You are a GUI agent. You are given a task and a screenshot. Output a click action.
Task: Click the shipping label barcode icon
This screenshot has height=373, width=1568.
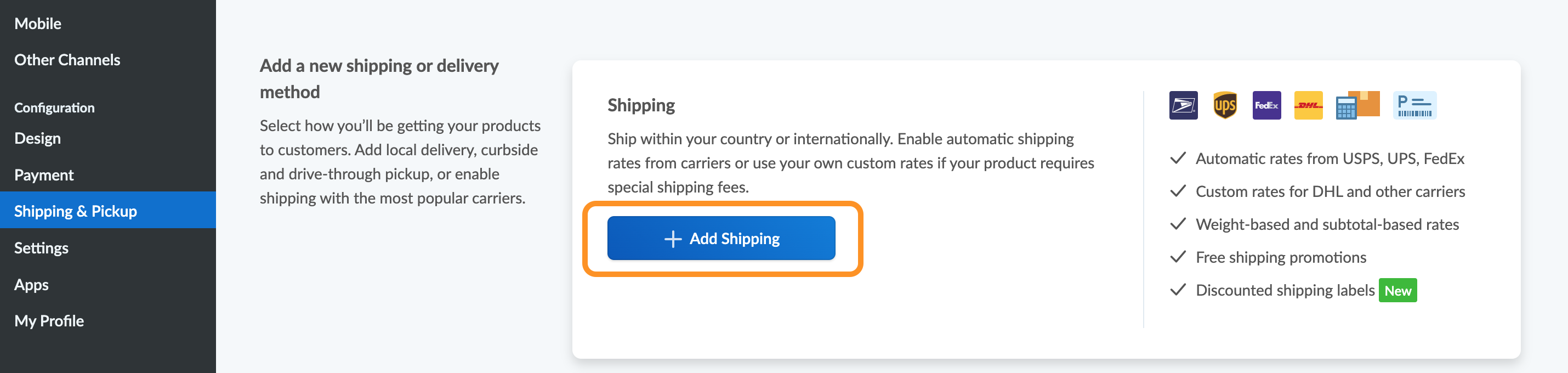tap(1414, 105)
